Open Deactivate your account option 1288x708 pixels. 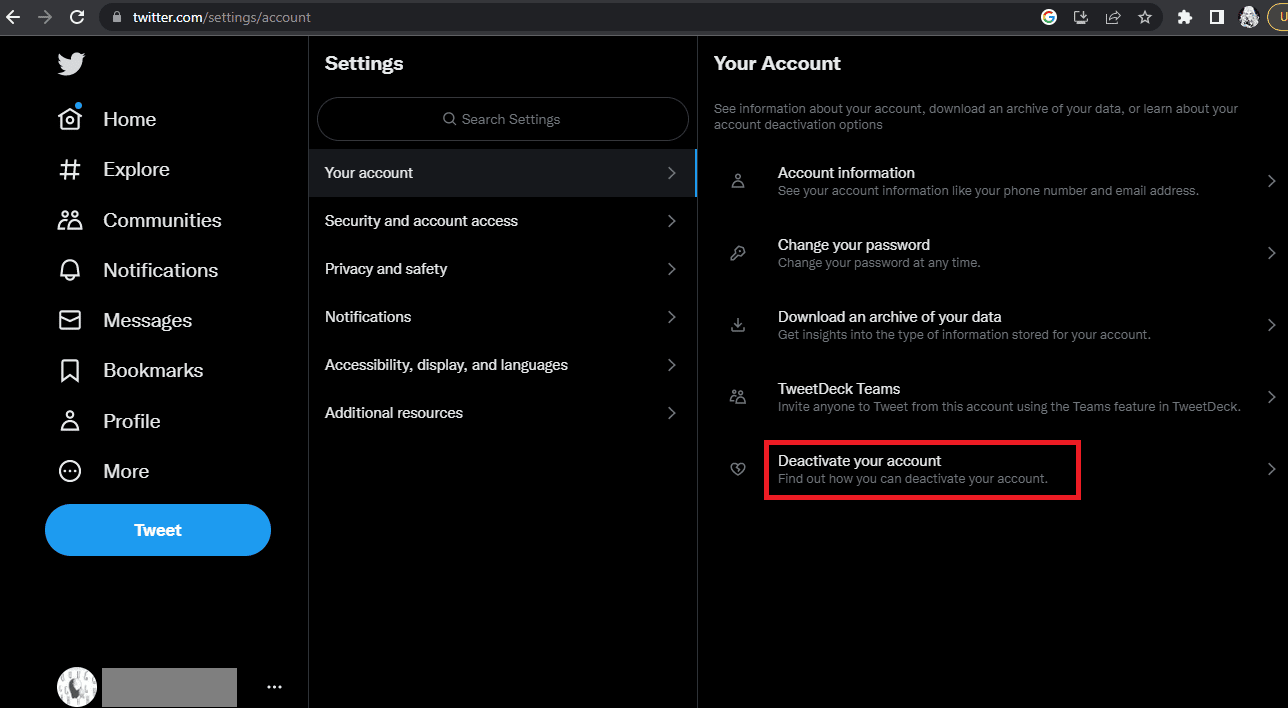(x=992, y=469)
